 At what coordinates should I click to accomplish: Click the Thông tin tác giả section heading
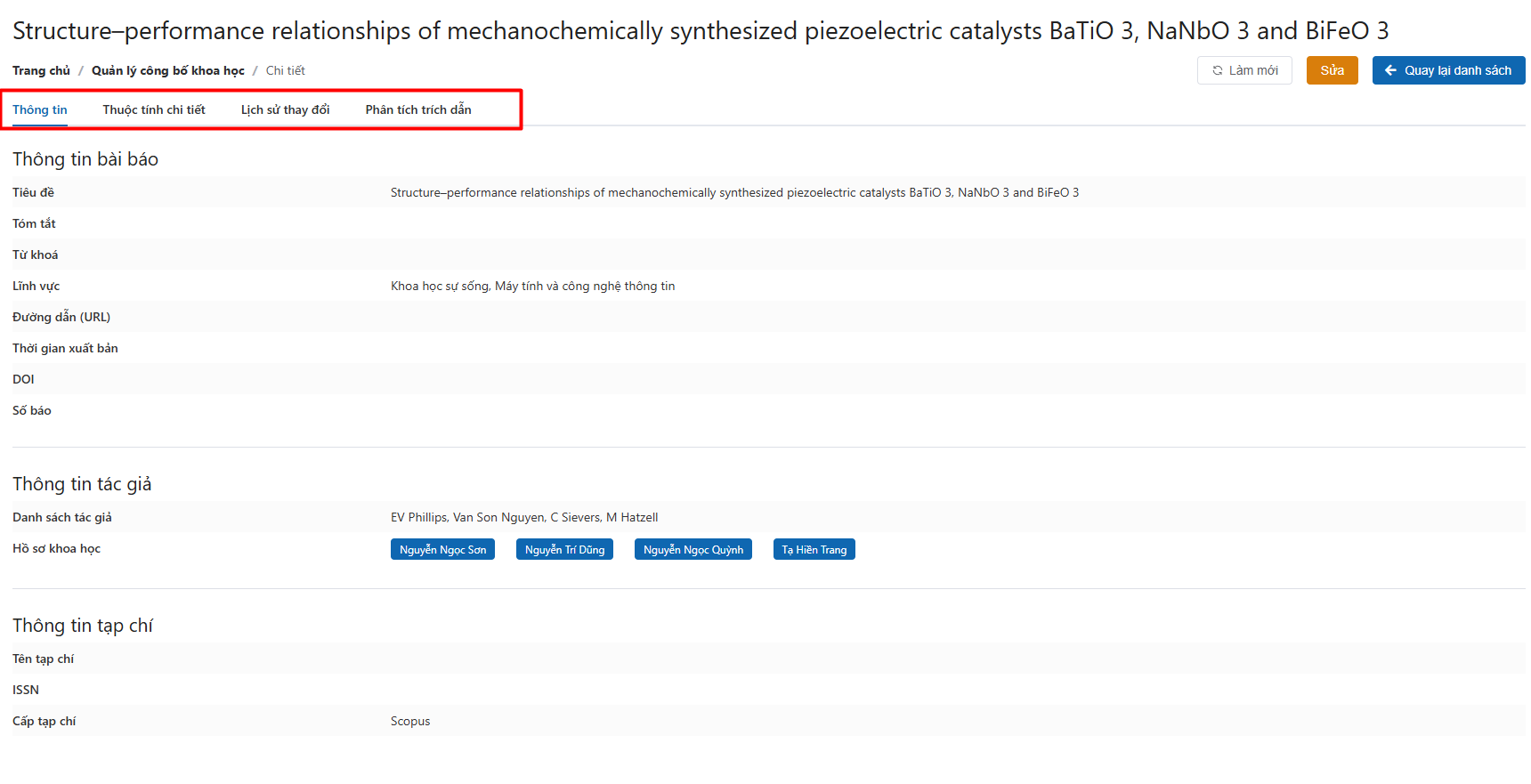[x=82, y=484]
